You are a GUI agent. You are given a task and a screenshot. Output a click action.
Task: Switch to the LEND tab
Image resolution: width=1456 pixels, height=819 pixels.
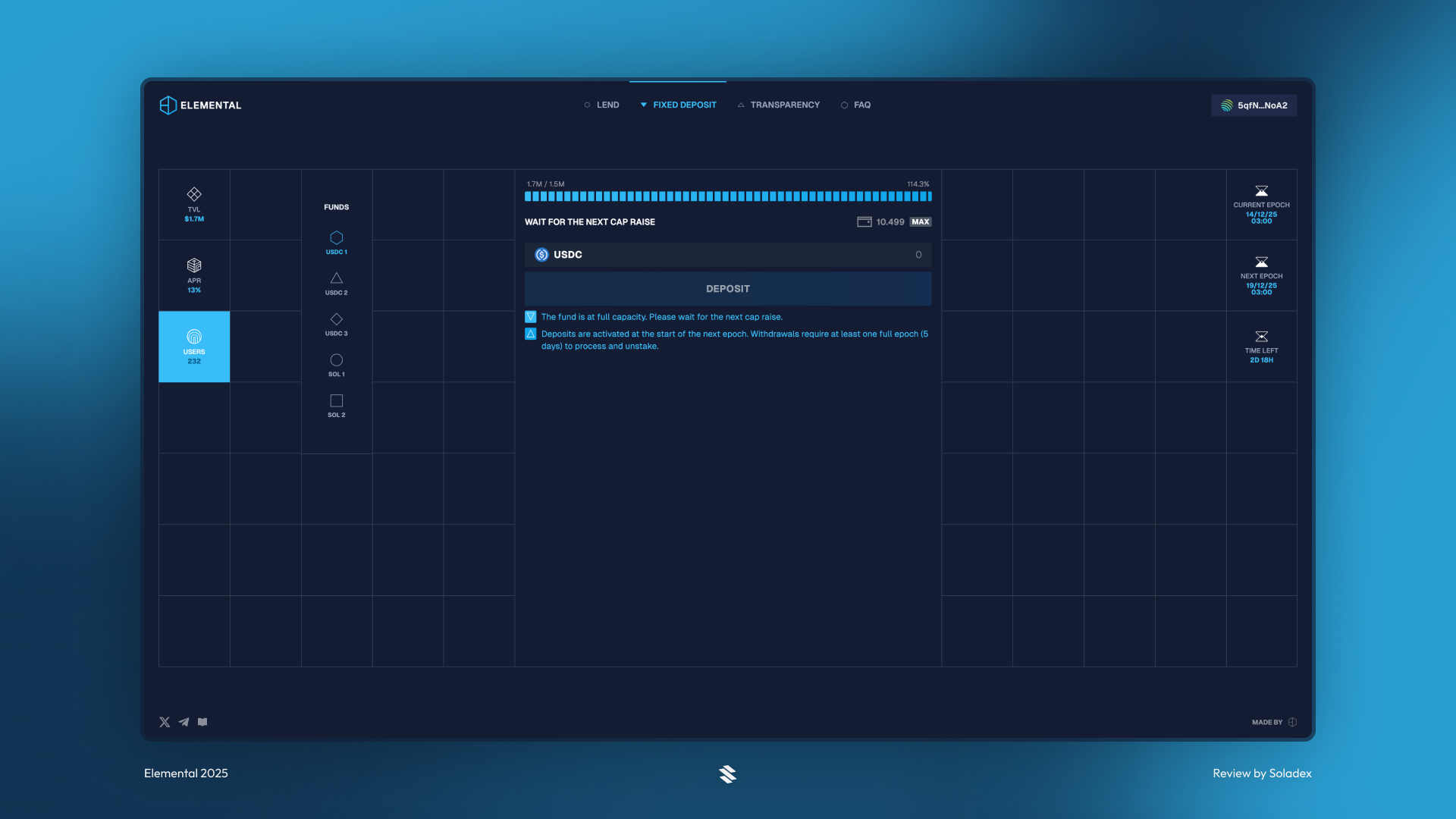tap(607, 105)
